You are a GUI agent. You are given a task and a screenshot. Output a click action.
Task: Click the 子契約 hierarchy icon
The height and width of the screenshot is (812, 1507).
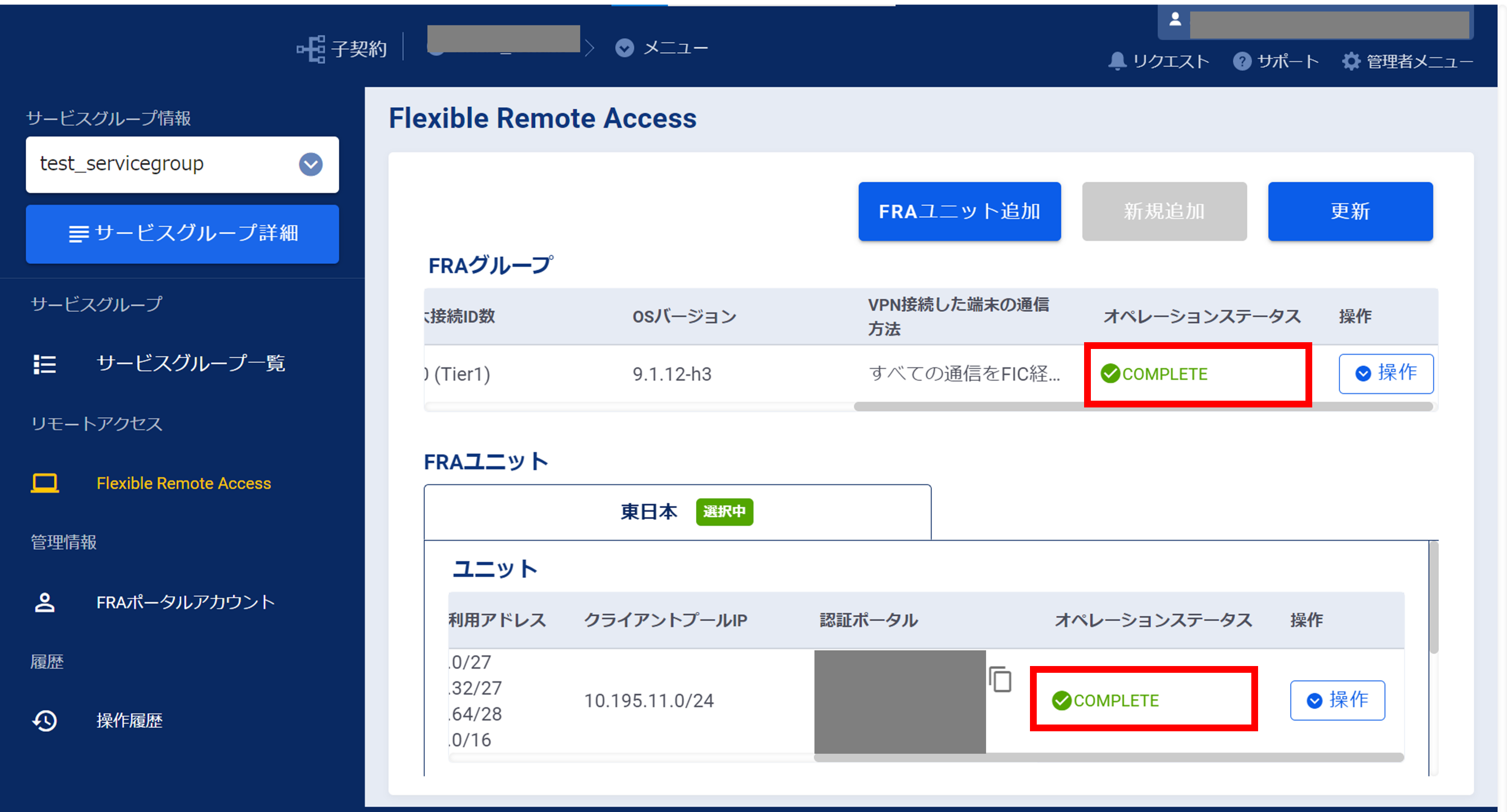(311, 49)
